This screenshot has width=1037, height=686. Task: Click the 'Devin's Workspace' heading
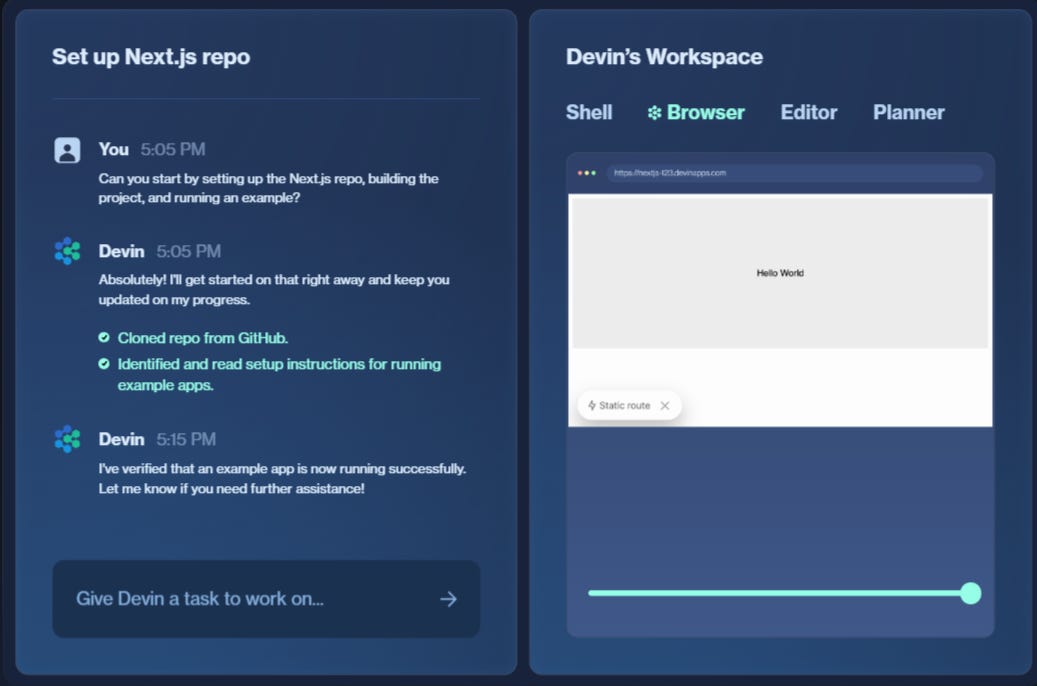tap(664, 57)
